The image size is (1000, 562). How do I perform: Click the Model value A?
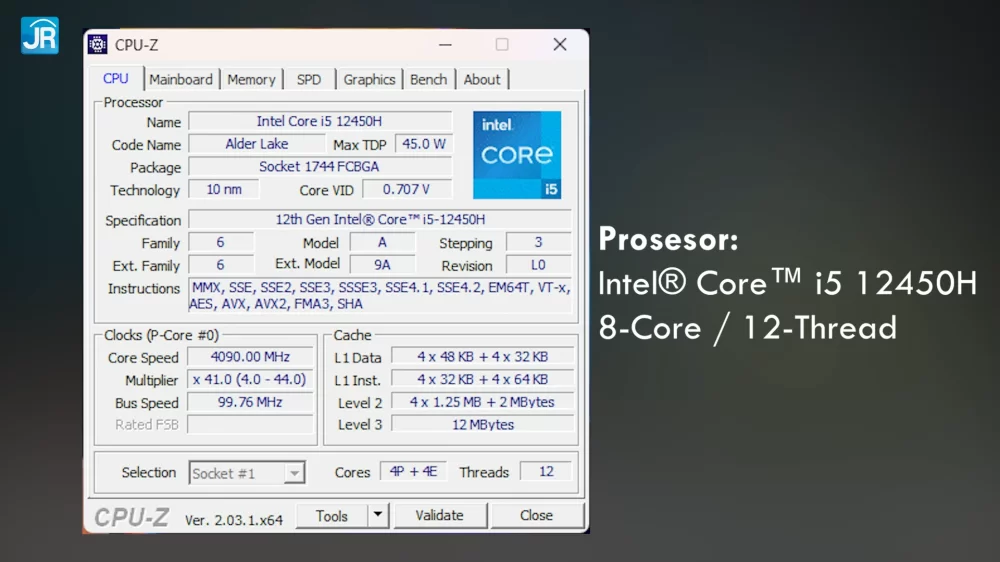(382, 242)
